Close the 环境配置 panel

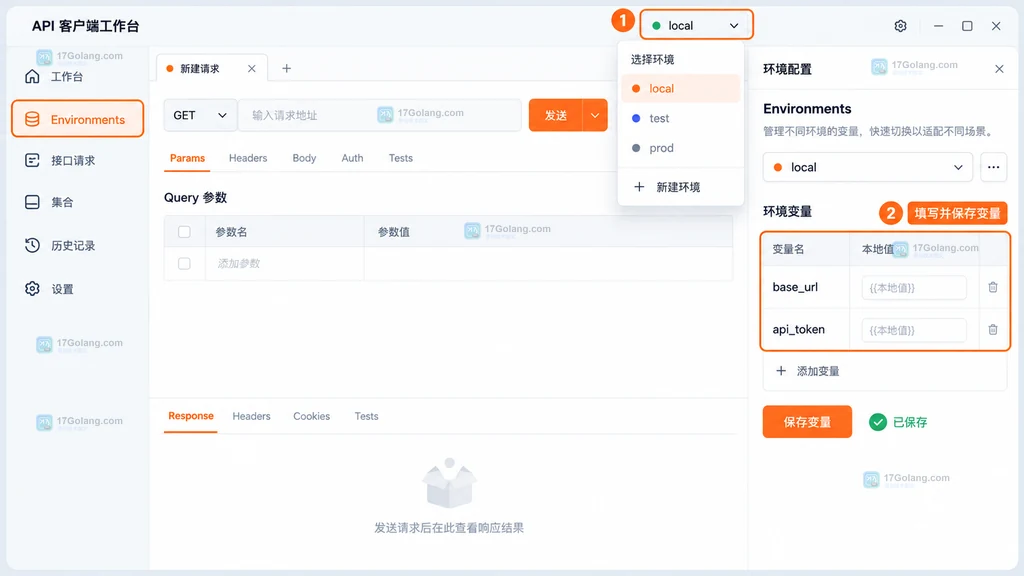[999, 69]
